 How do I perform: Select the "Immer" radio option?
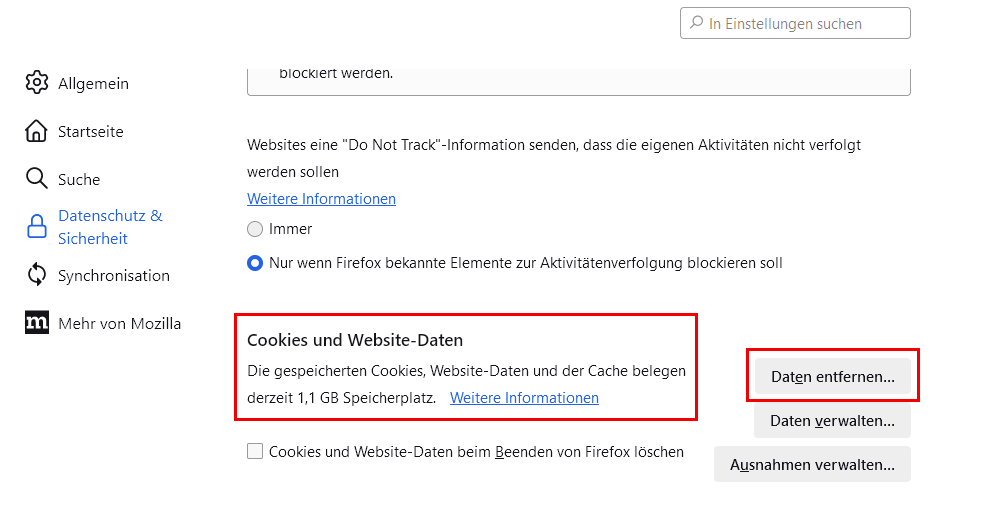click(255, 229)
